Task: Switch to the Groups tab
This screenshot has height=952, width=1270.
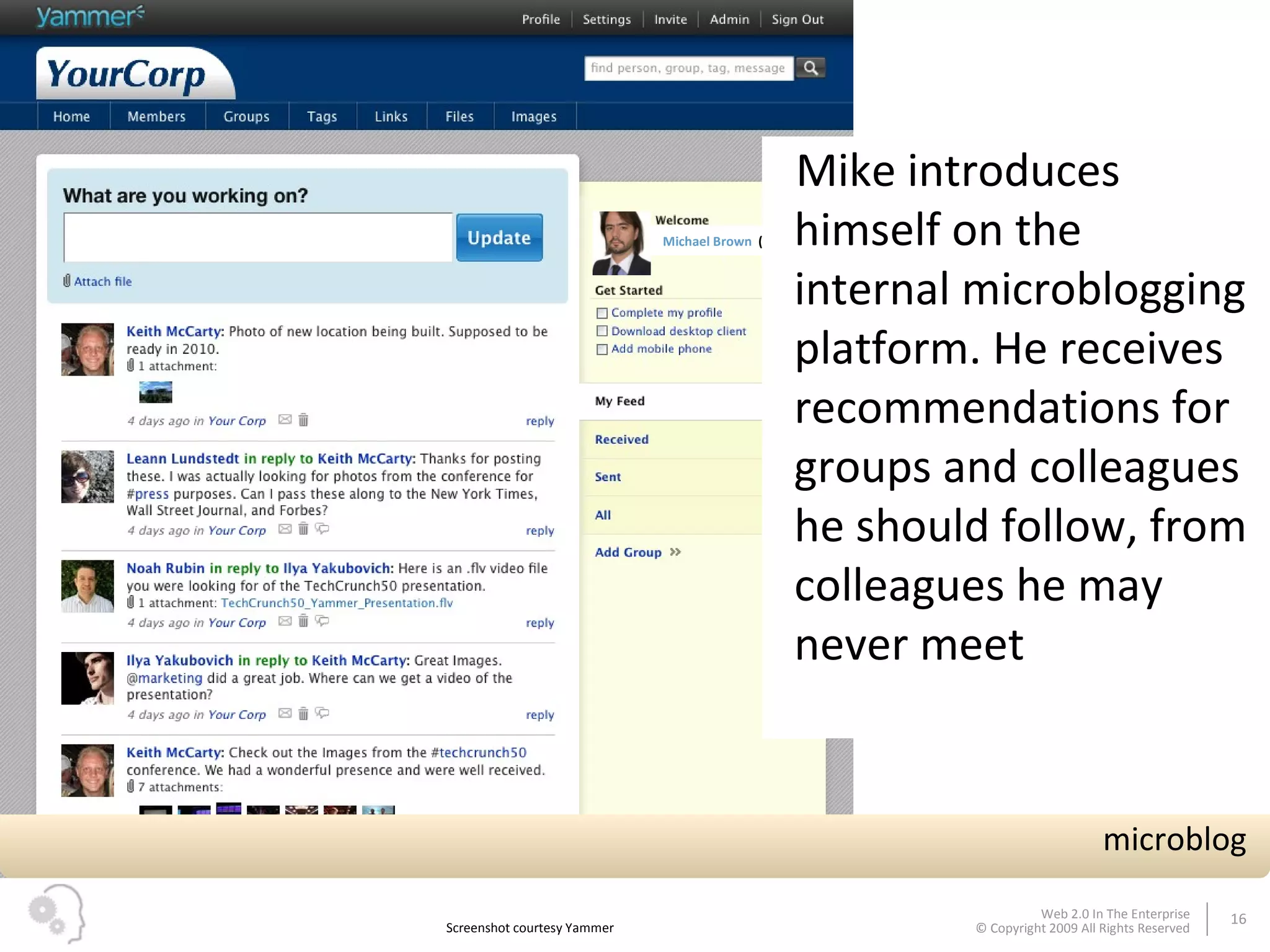Action: pyautogui.click(x=247, y=117)
